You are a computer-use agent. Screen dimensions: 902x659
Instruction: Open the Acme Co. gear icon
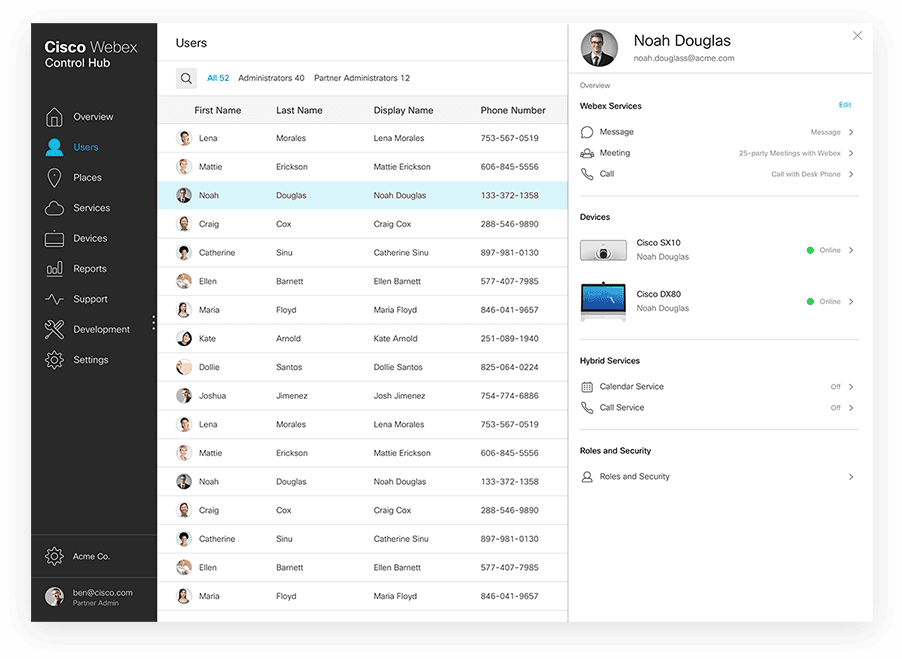click(x=54, y=556)
